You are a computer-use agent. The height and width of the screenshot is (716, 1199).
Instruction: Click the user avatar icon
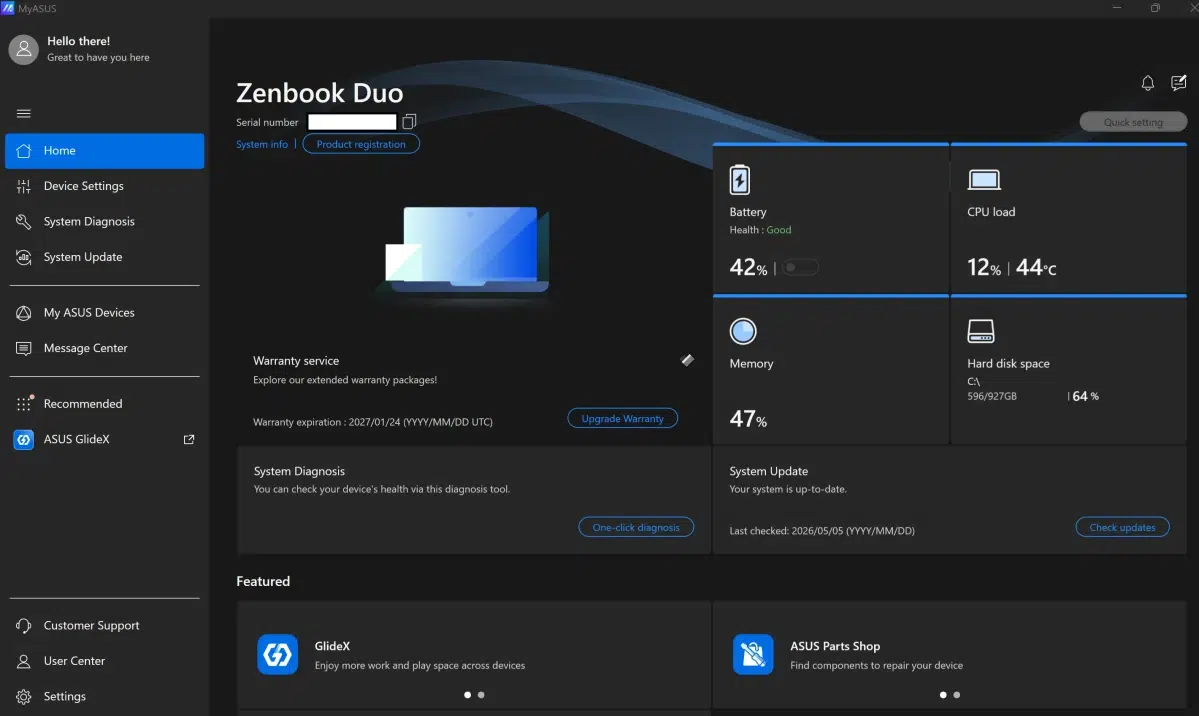point(24,50)
